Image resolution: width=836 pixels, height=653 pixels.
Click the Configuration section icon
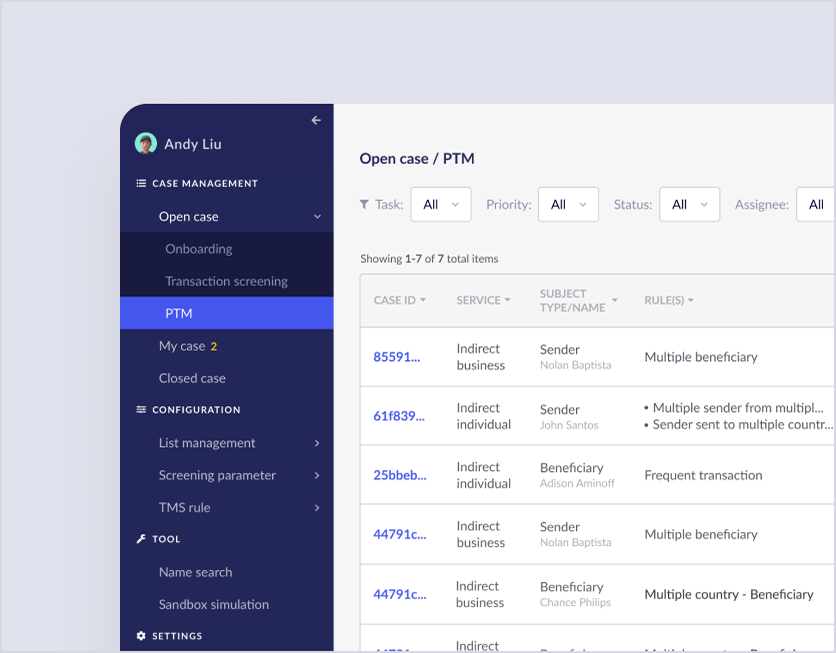(x=141, y=409)
